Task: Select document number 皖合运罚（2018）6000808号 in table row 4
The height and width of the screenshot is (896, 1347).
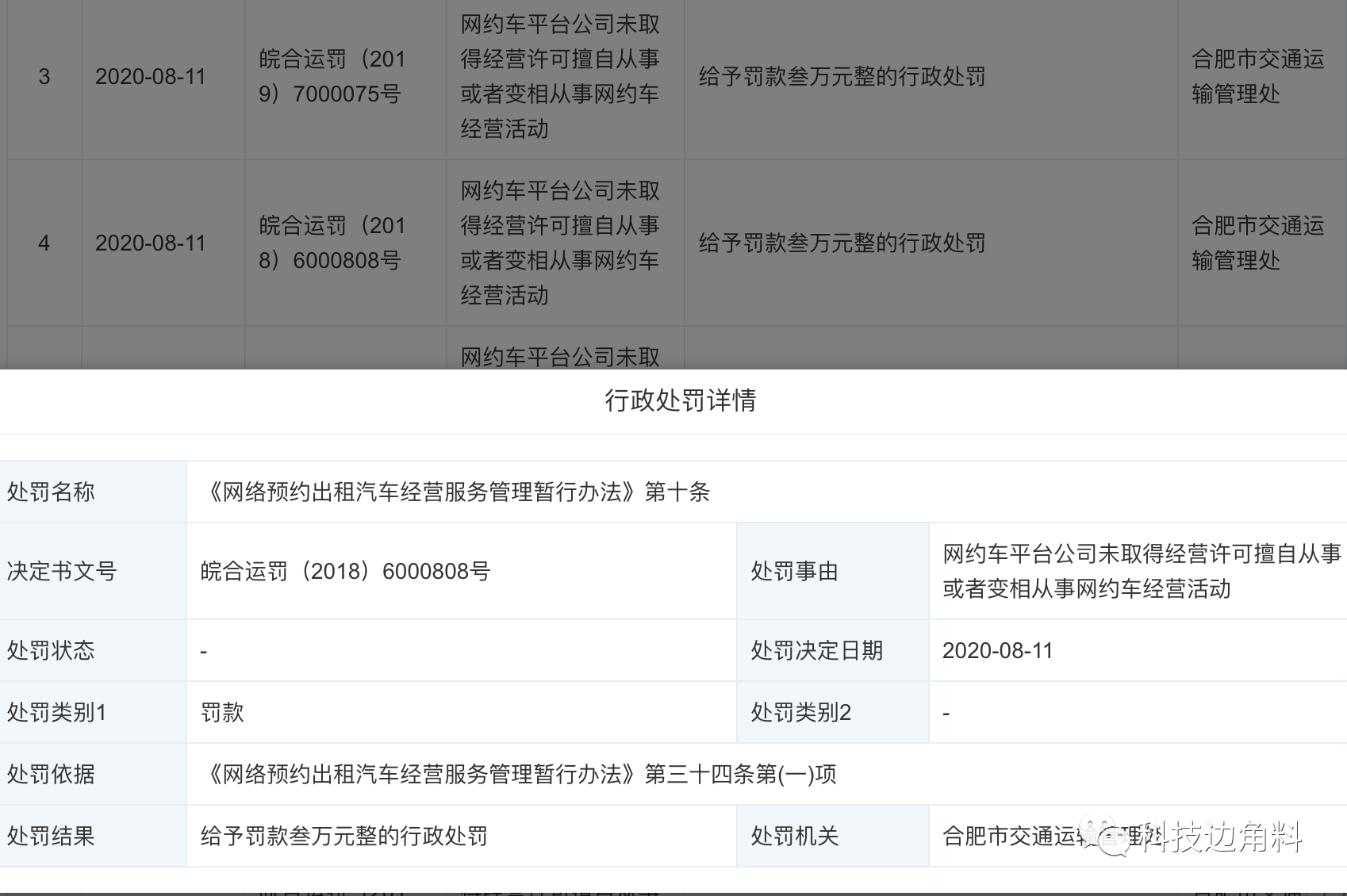Action: (332, 243)
